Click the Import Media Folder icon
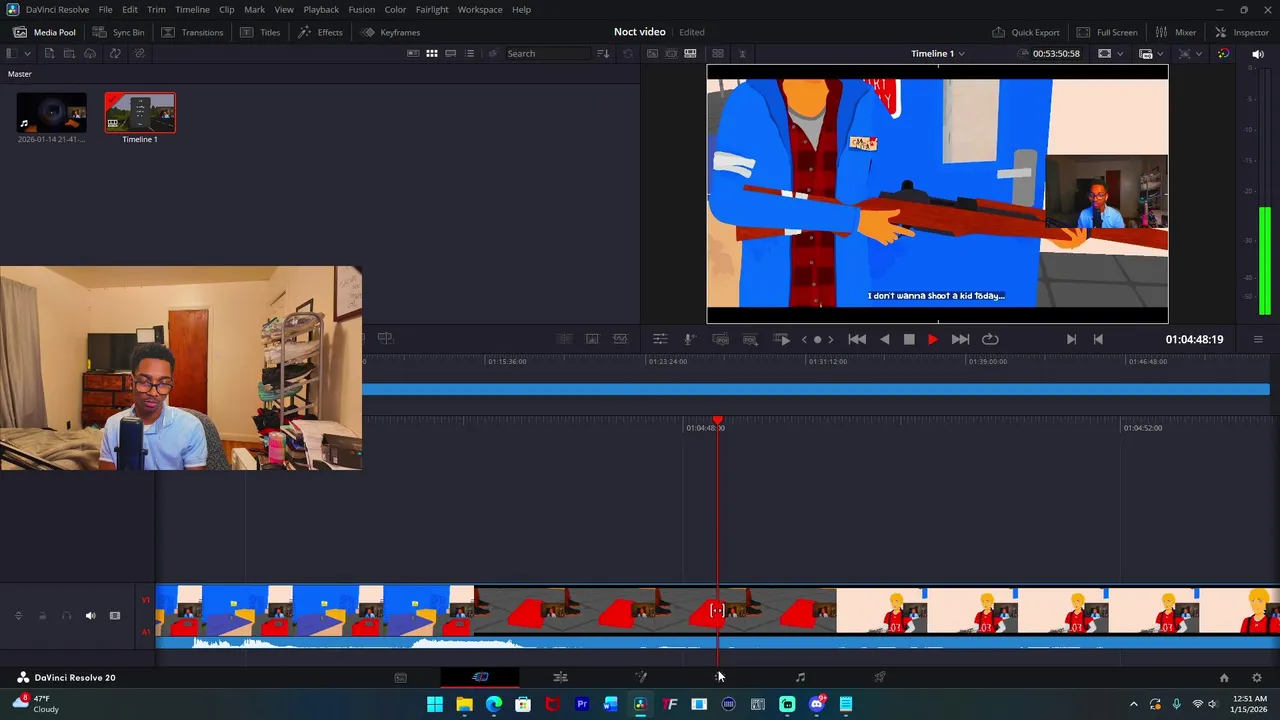This screenshot has width=1280, height=720. (x=69, y=53)
